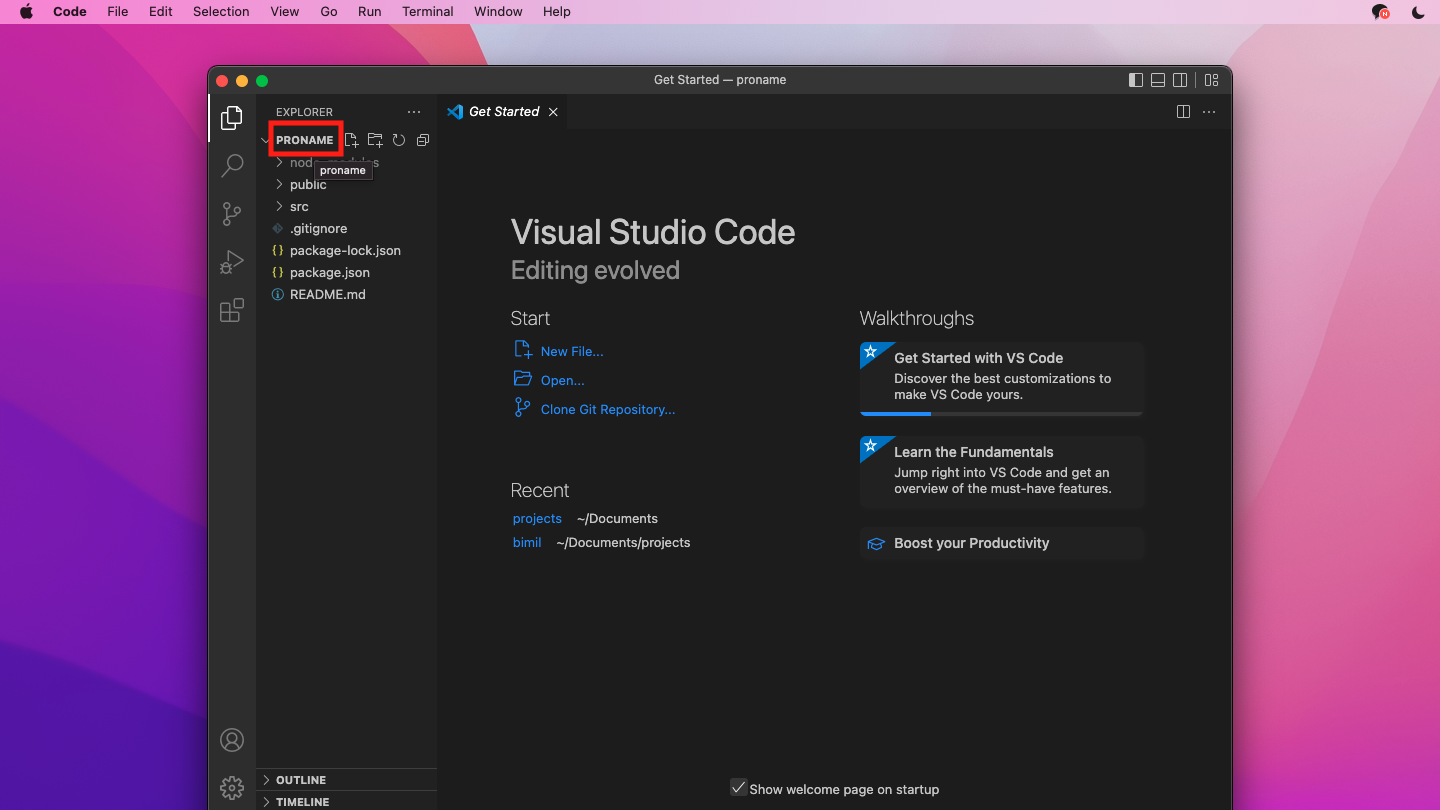Click the Do Not Disturb moon icon
Image resolution: width=1440 pixels, height=810 pixels.
tap(1418, 12)
